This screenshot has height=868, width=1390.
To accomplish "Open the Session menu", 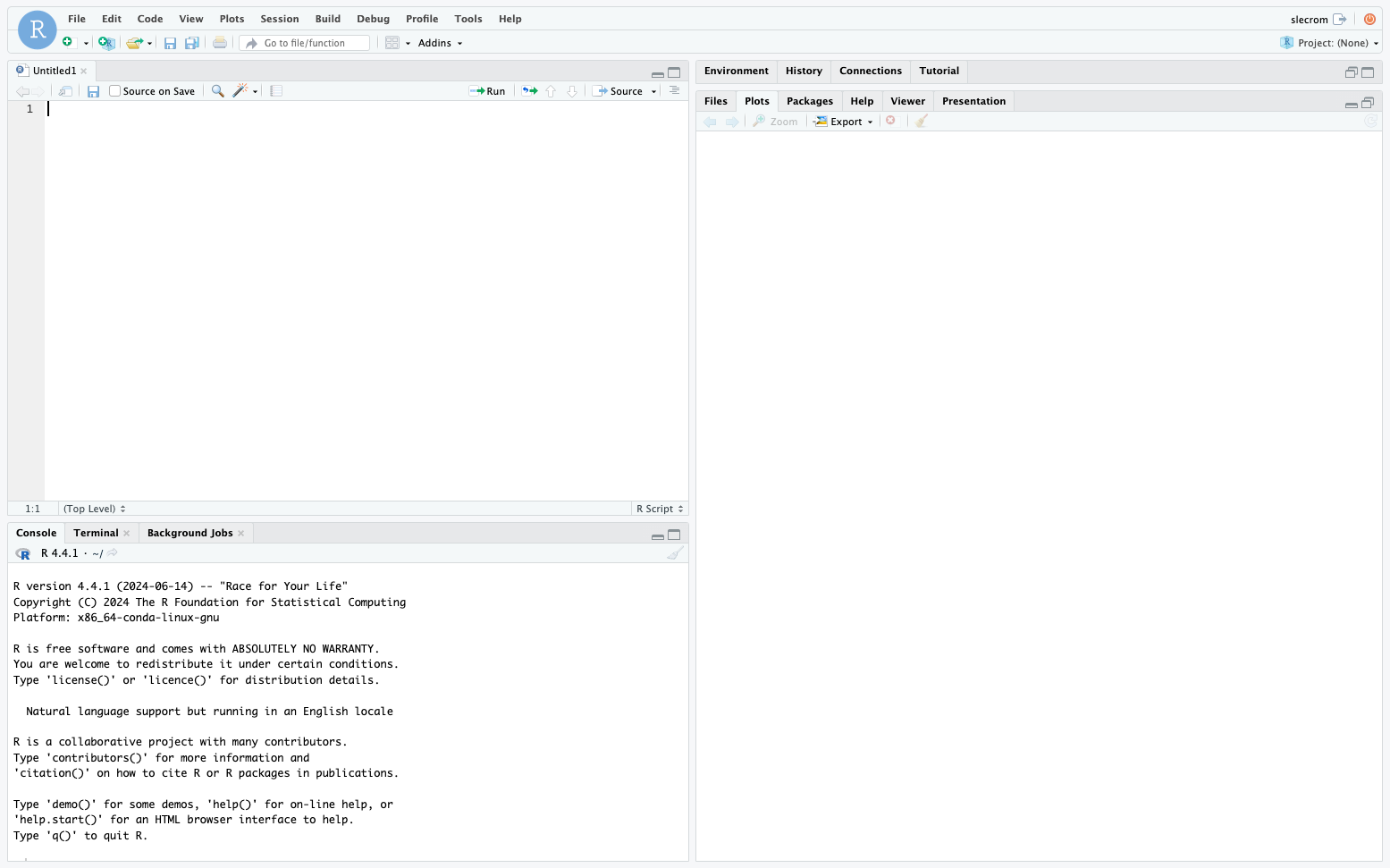I will [280, 19].
